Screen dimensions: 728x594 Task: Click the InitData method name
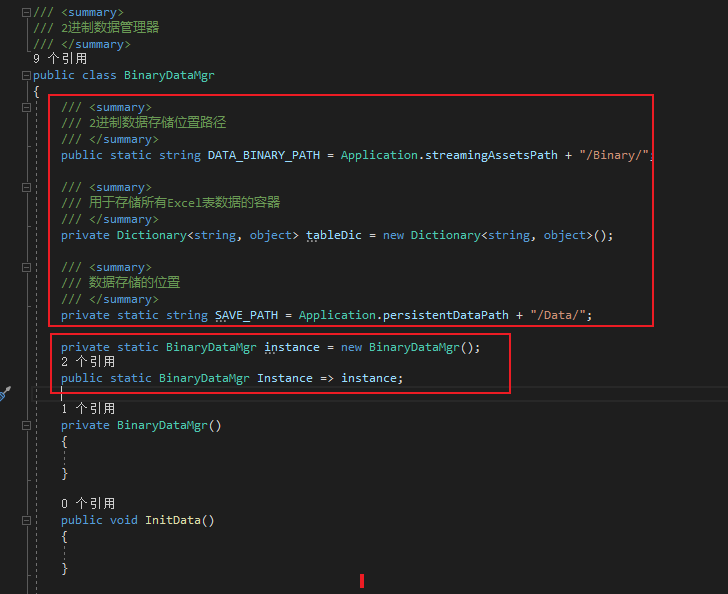click(179, 520)
